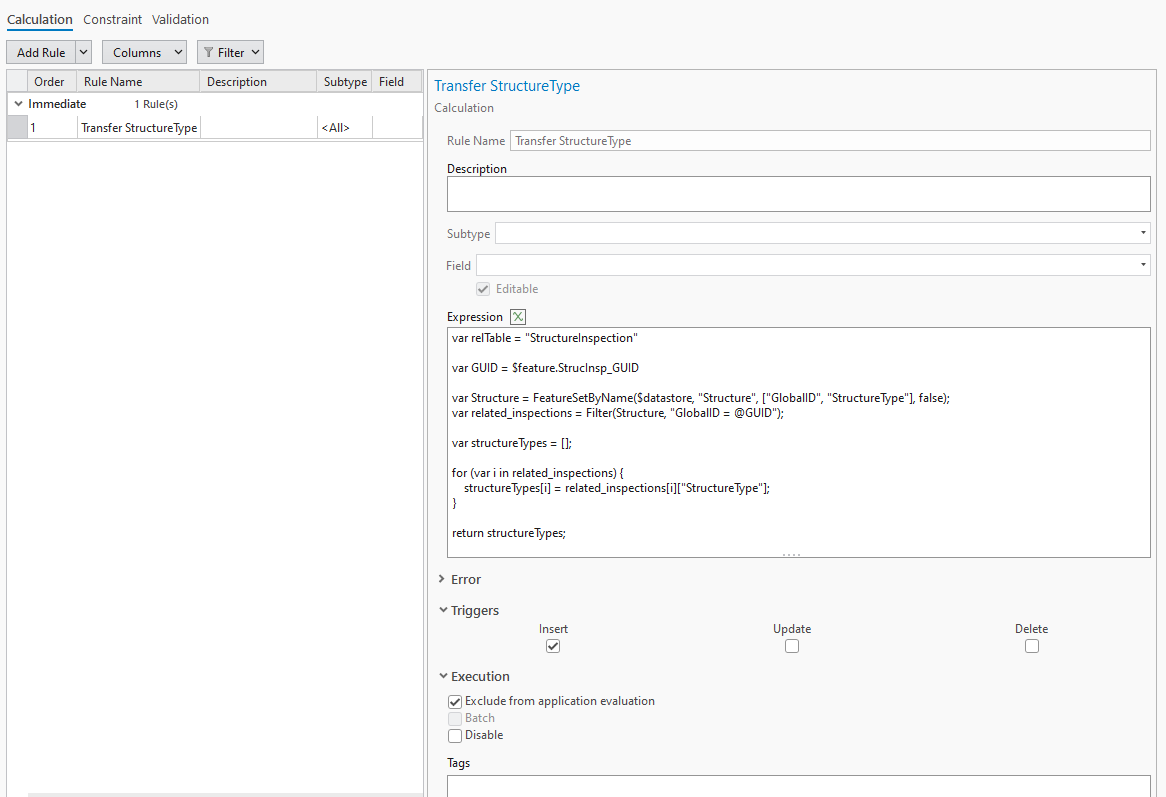1166x797 pixels.
Task: Uncheck the Insert trigger checkbox
Action: click(553, 645)
